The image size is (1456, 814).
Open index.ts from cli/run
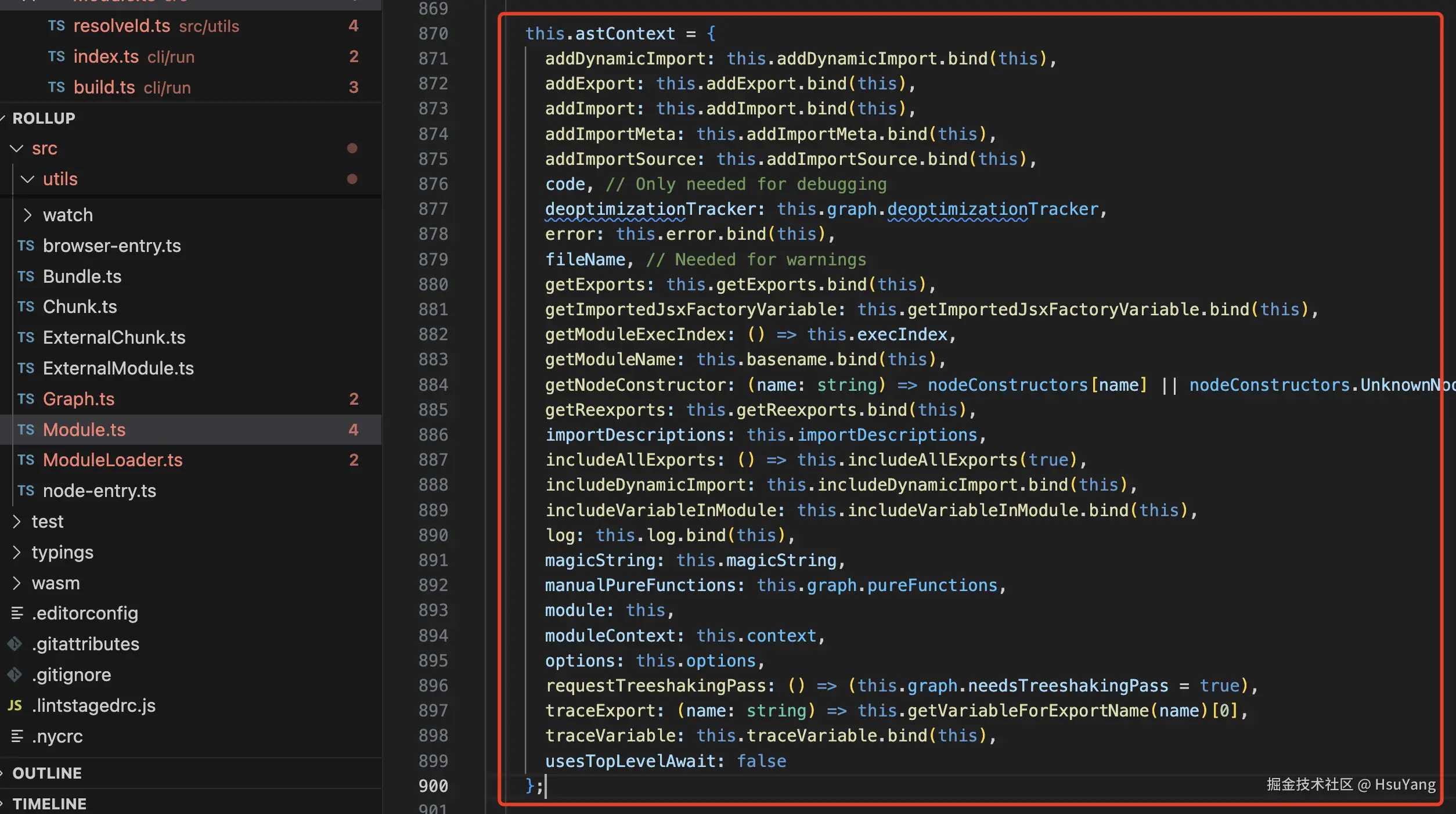[x=106, y=56]
